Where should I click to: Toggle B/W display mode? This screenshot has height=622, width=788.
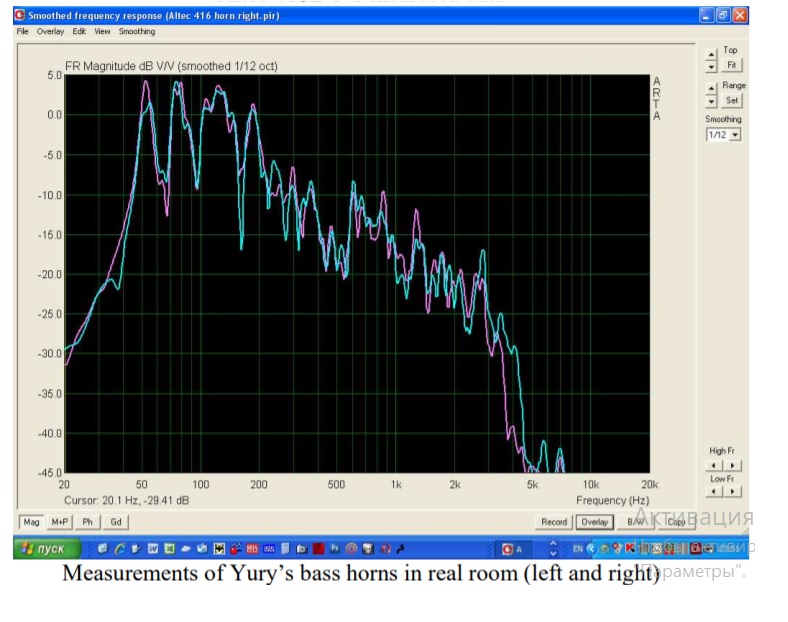[636, 522]
